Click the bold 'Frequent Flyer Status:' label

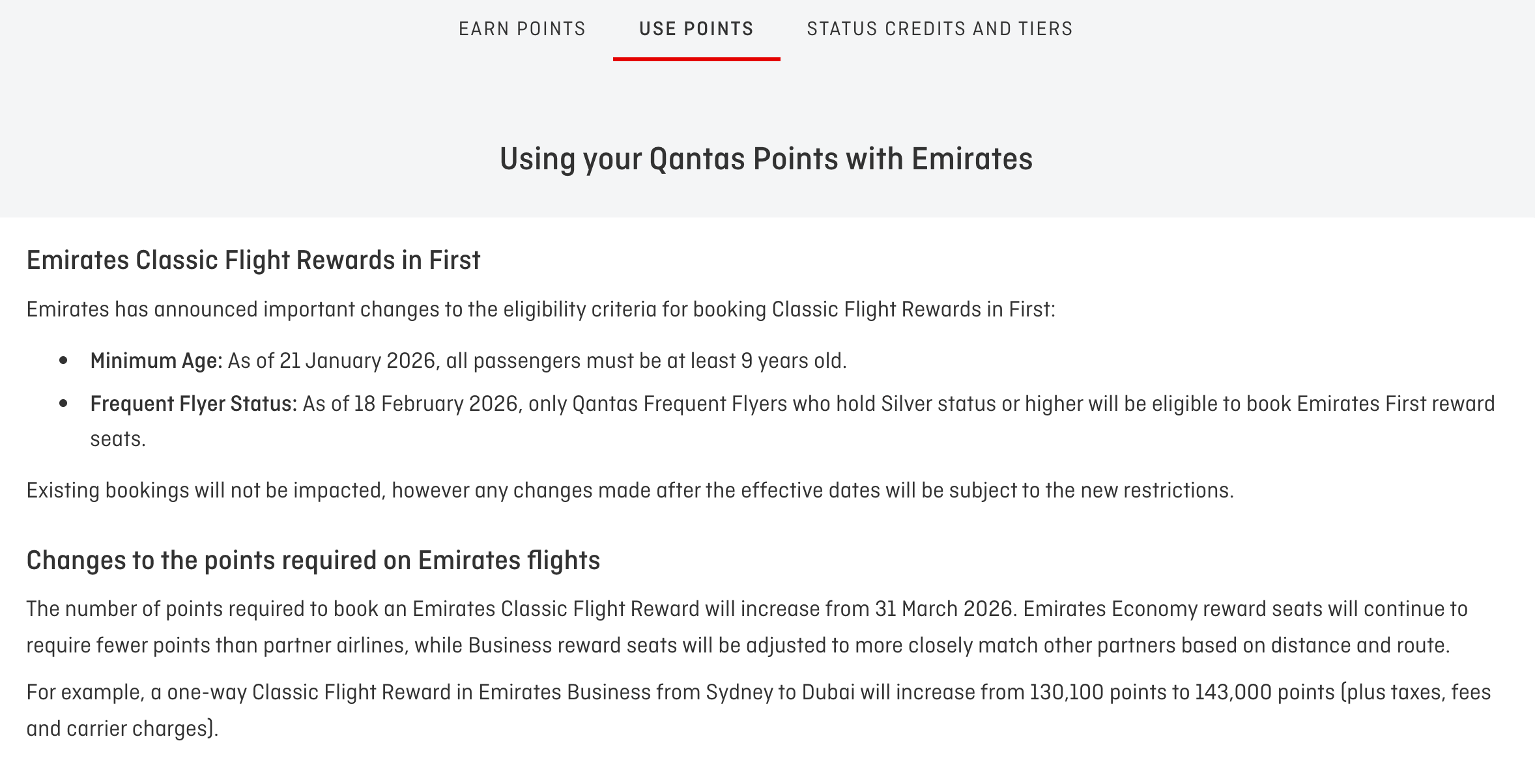(194, 404)
